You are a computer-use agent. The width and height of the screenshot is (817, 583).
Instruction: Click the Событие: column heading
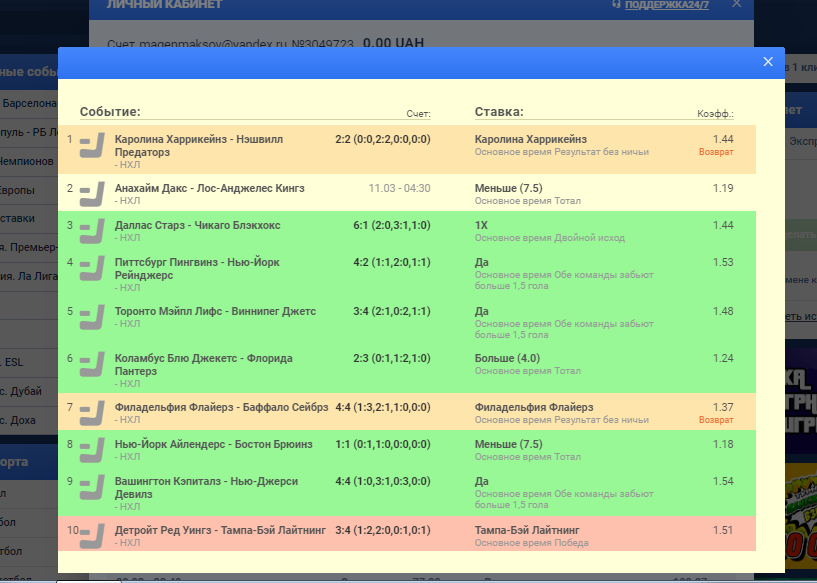tap(110, 111)
